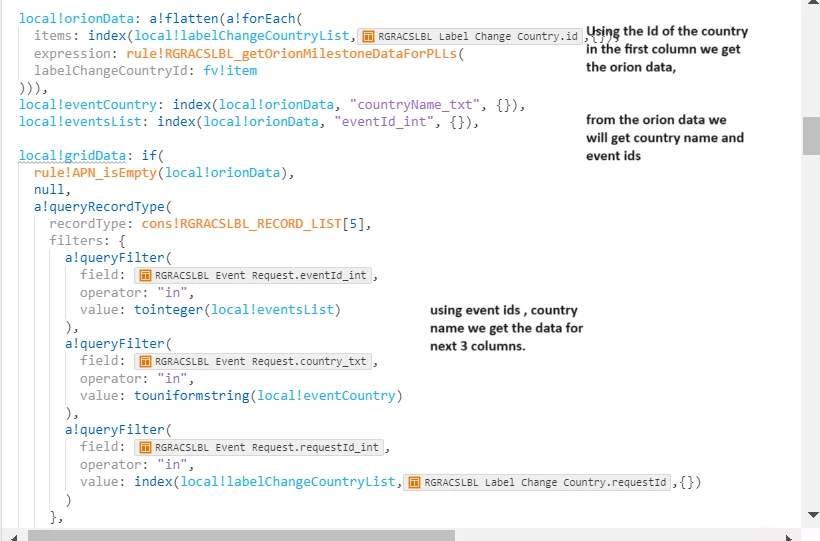Click 'local!labelChangeCountryList' in last value line
Viewport: 820px width, 541px height.
pyautogui.click(x=288, y=481)
